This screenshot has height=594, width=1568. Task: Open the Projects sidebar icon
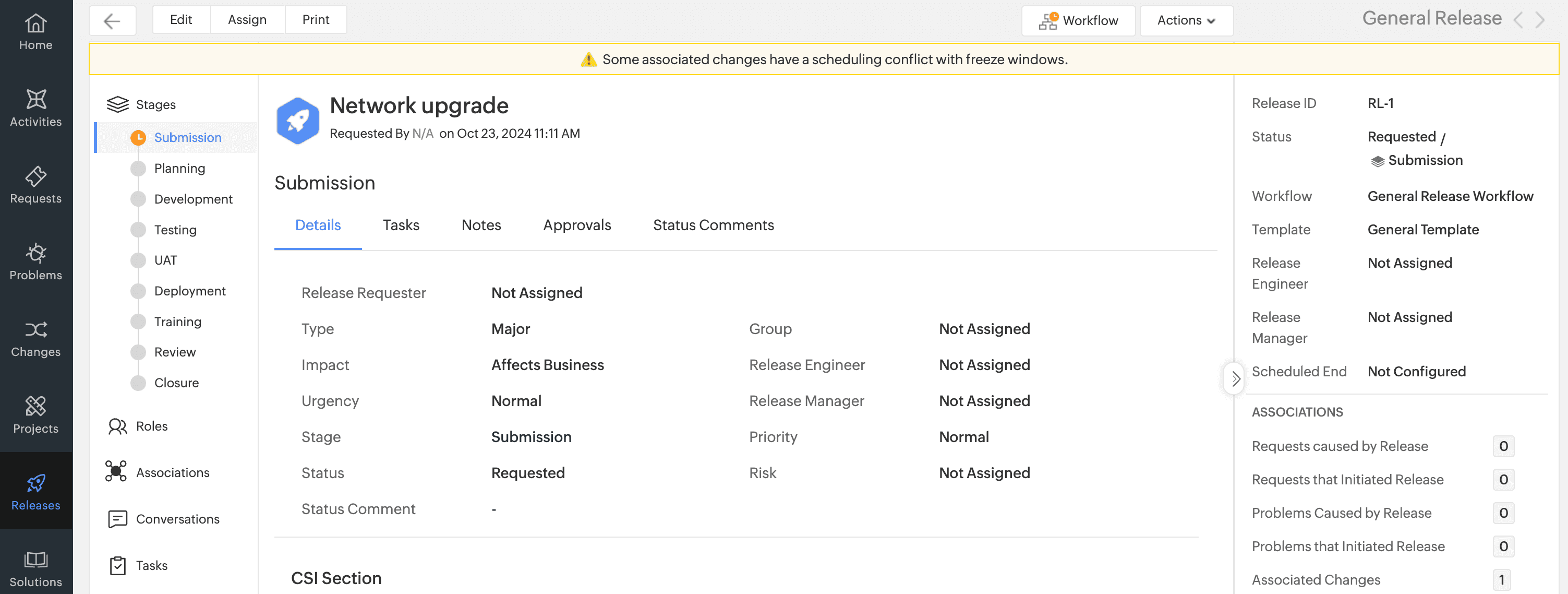[x=35, y=415]
